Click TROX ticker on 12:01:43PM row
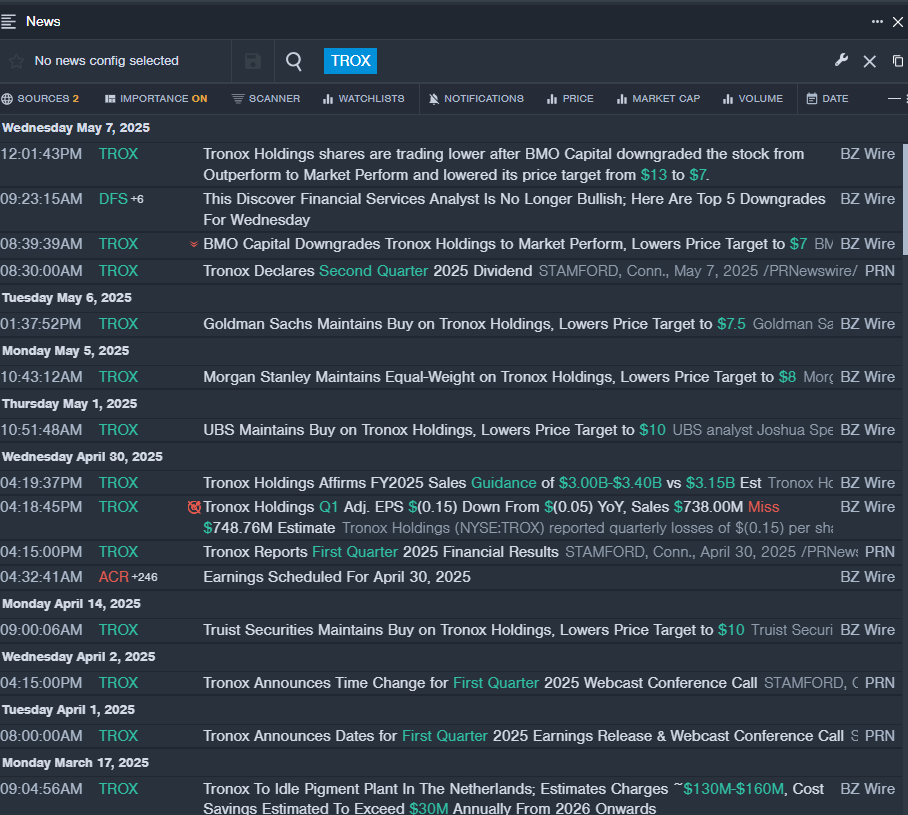 (119, 154)
